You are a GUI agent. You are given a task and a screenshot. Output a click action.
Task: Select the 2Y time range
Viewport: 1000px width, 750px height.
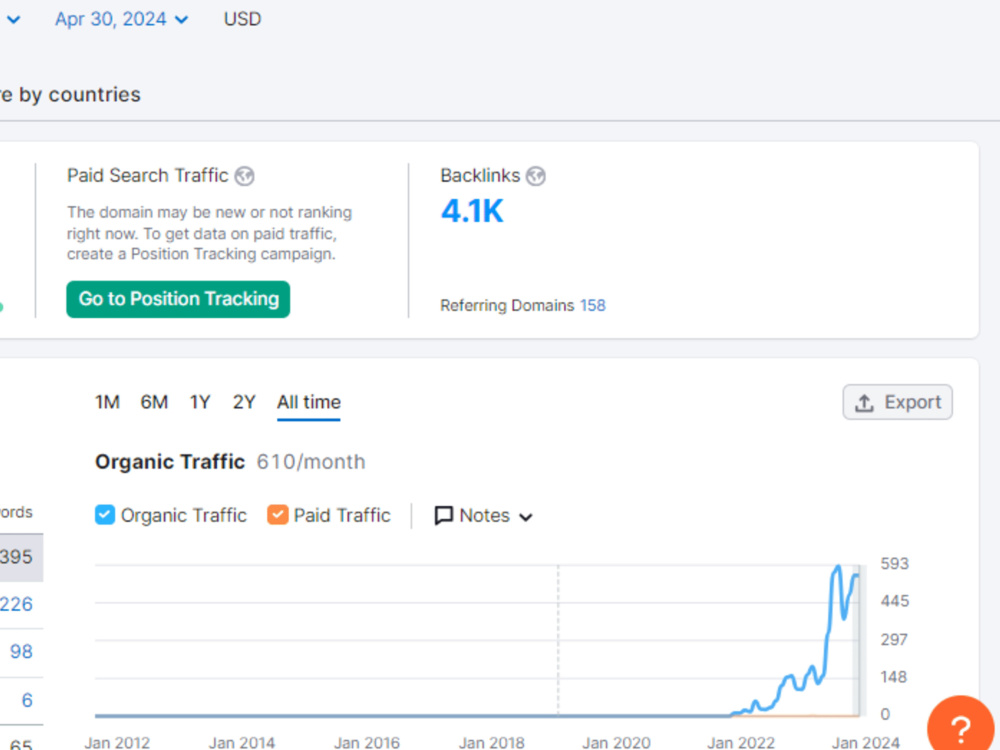[244, 402]
